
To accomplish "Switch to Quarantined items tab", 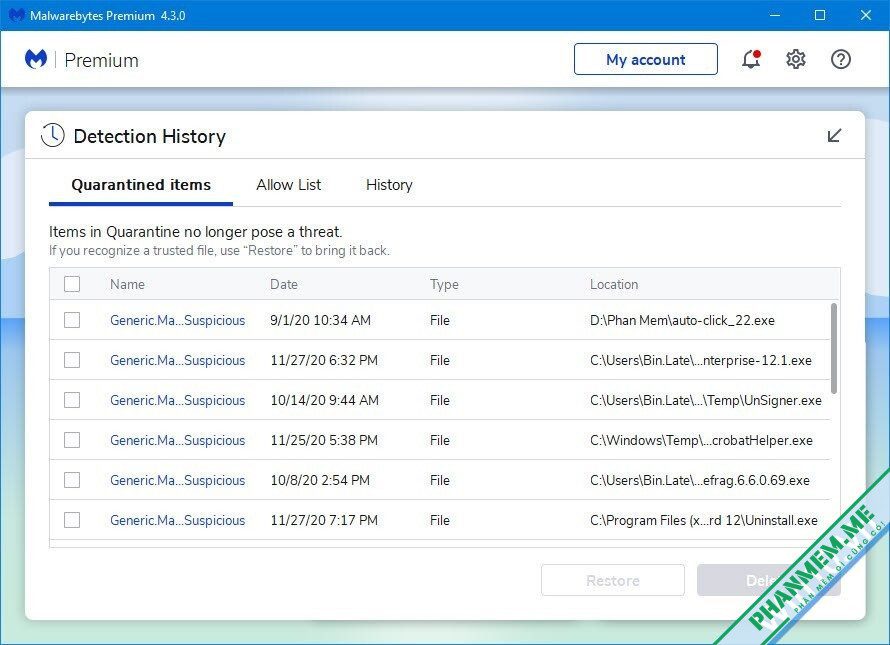I will click(x=141, y=185).
